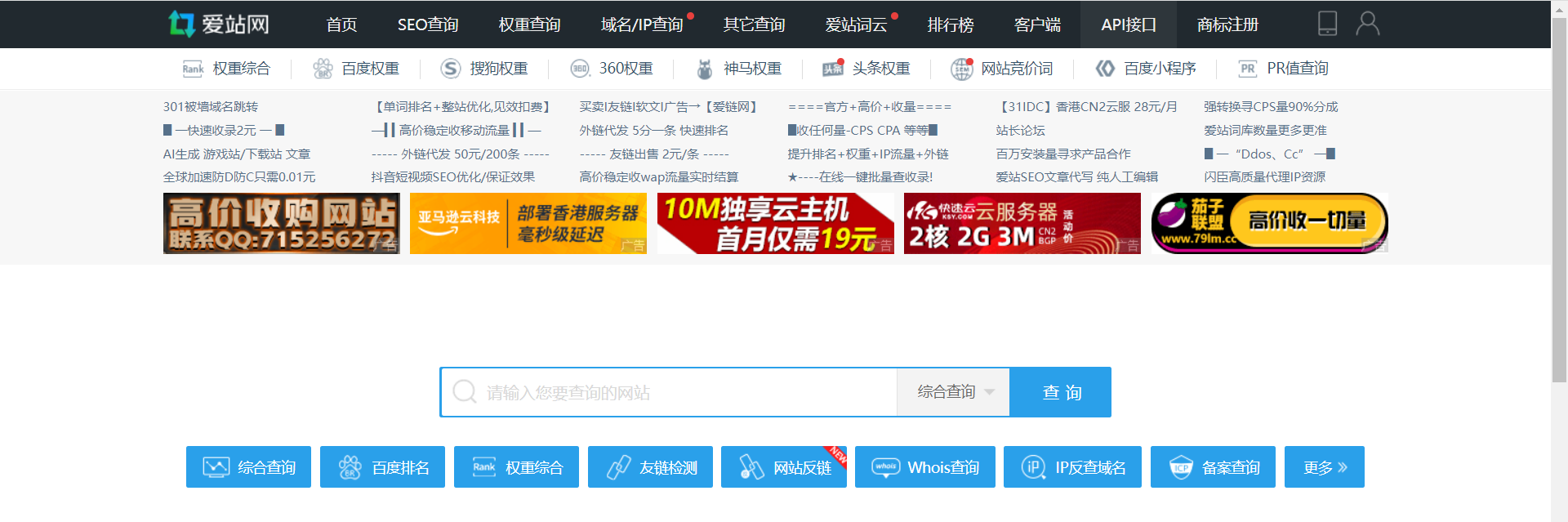Screen dimensions: 1568x522
Task: Open the 域名/IP查询 menu item
Action: [x=642, y=25]
